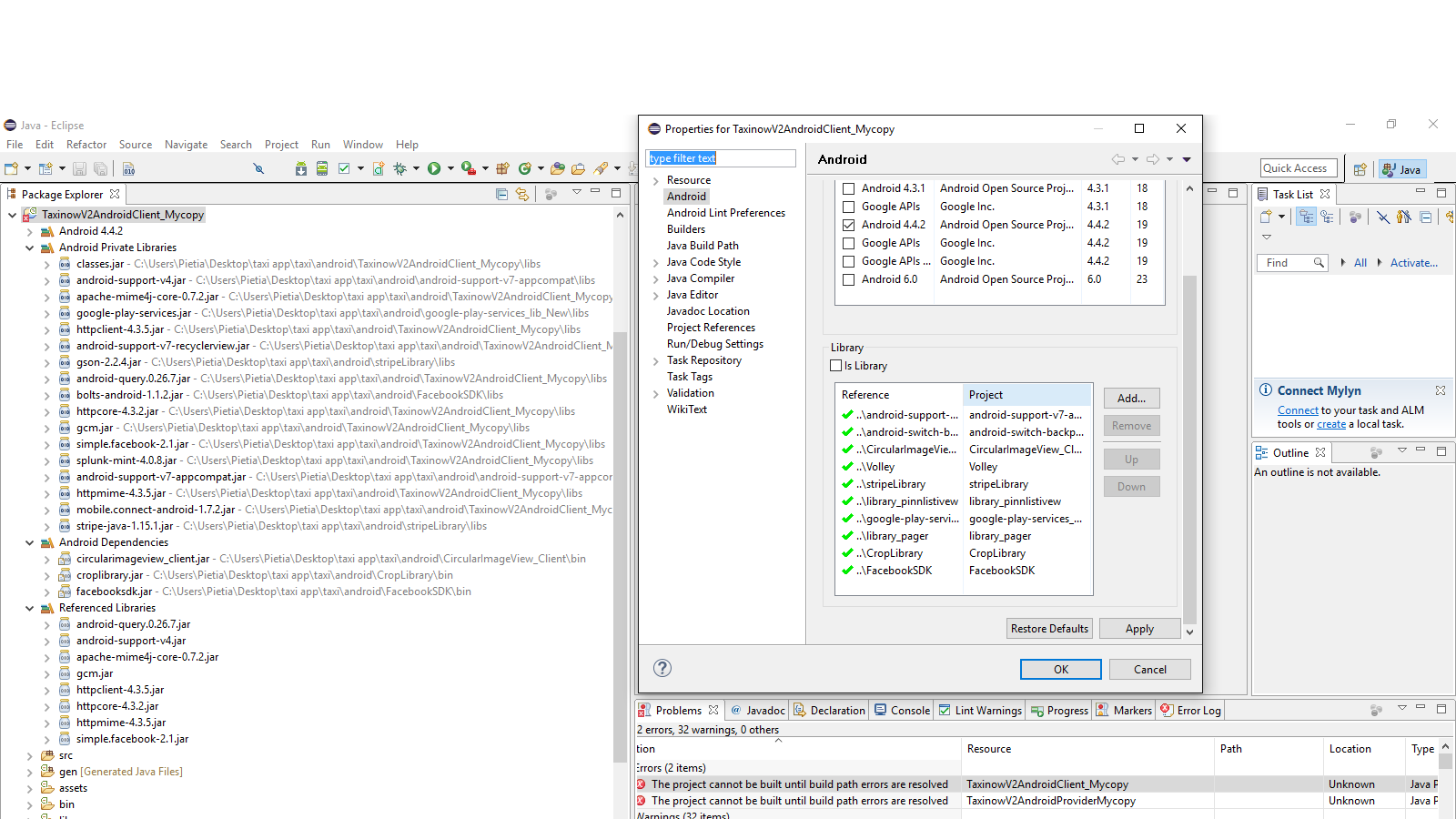This screenshot has height=819, width=1456.
Task: Click the Add... library button
Action: (1131, 399)
